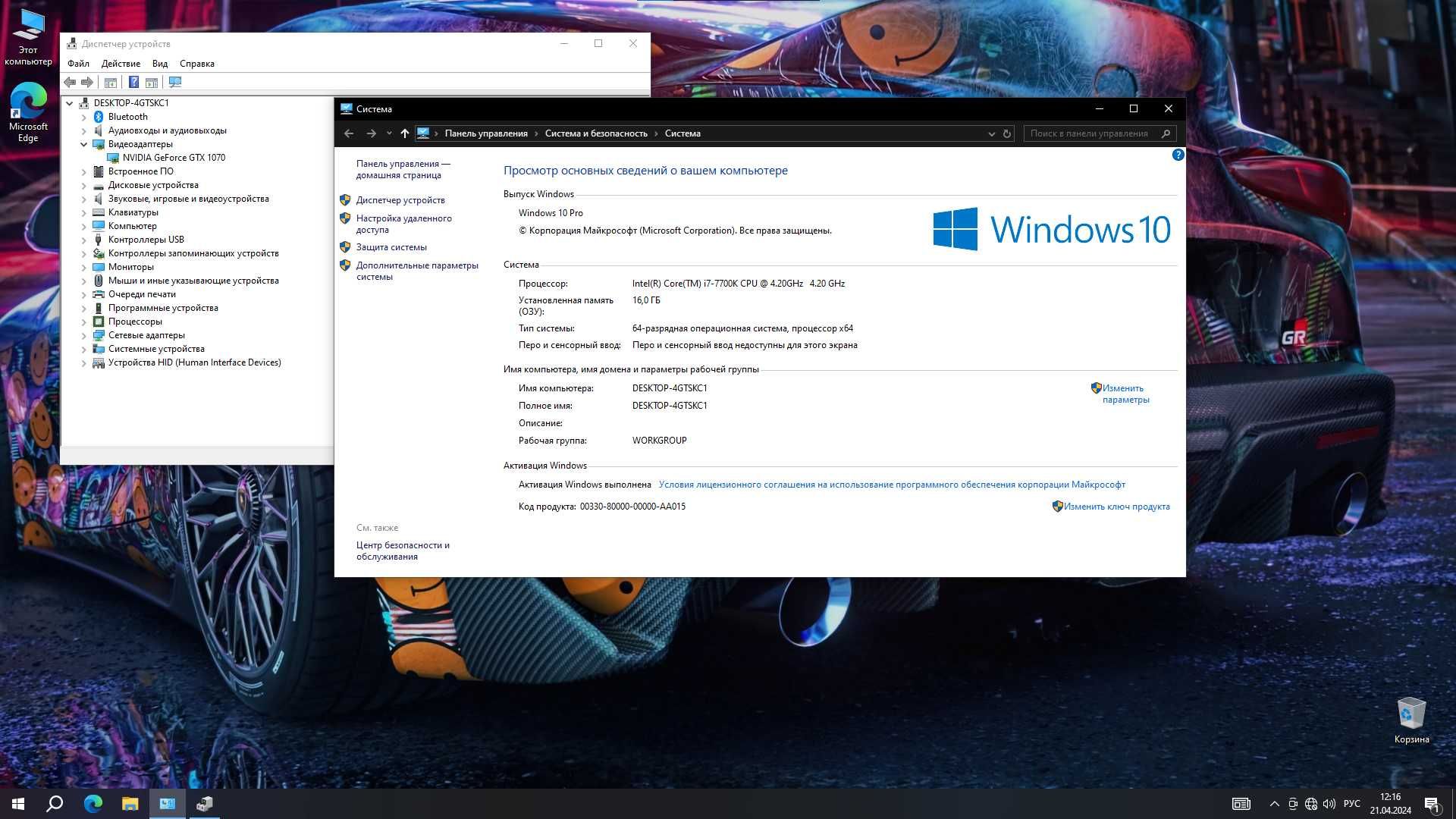This screenshot has width=1456, height=819.
Task: Open the volume tray icon
Action: (1329, 804)
